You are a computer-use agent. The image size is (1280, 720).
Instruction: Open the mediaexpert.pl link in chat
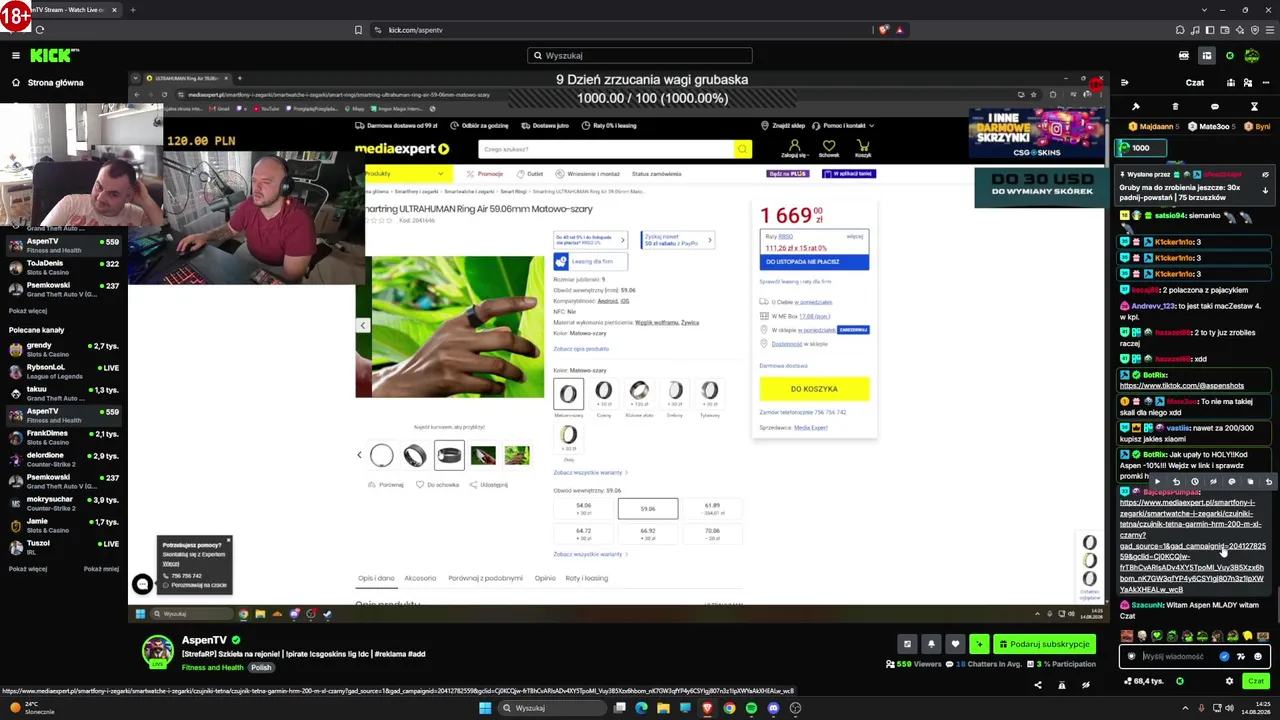pos(1192,545)
